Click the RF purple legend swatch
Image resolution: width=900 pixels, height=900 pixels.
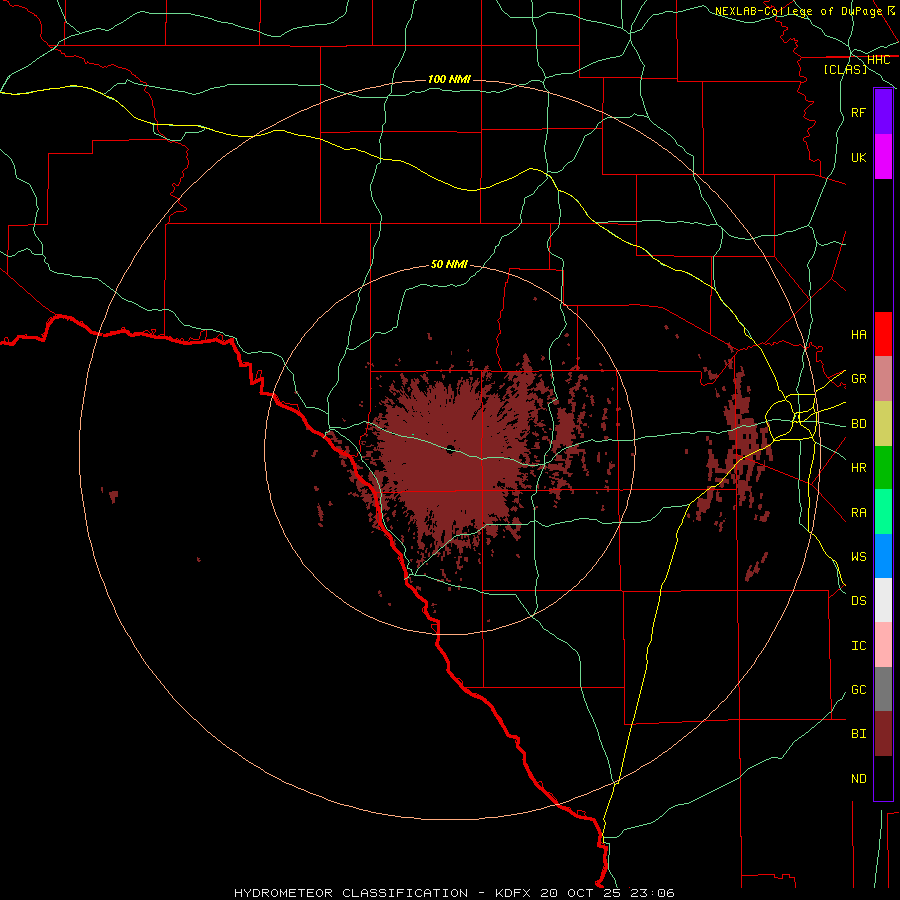(x=883, y=112)
